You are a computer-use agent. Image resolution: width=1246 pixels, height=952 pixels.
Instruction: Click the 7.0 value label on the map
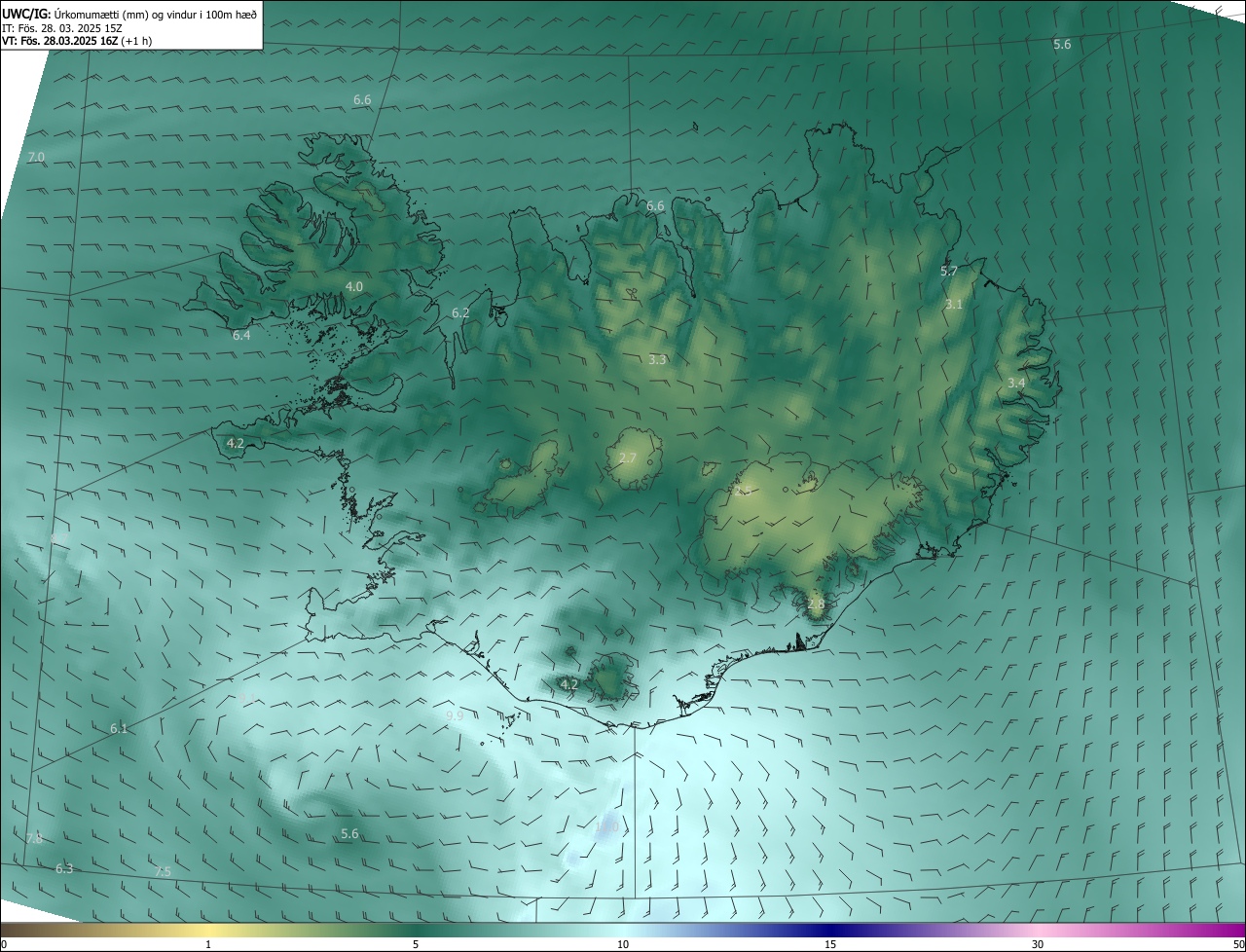[36, 157]
